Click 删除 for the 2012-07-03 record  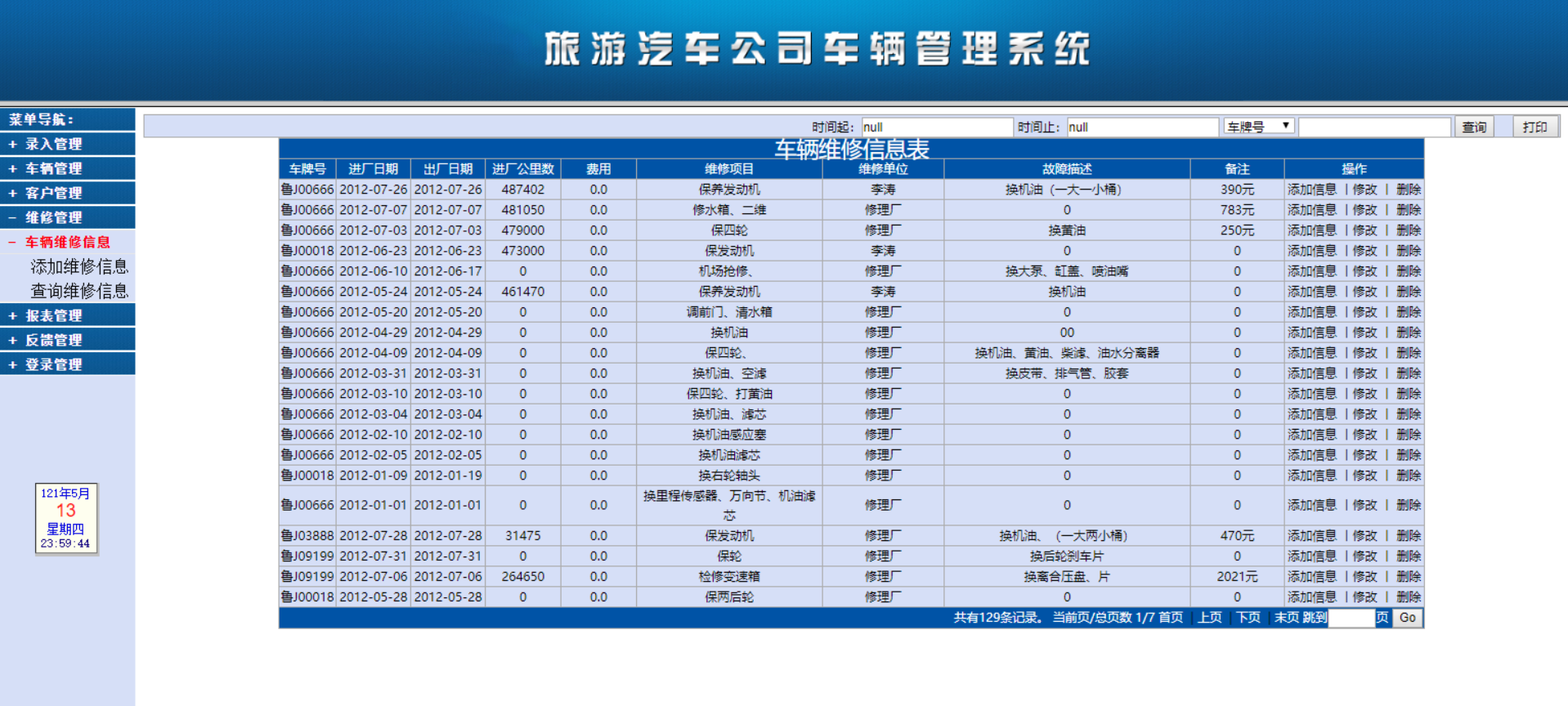pos(1409,230)
